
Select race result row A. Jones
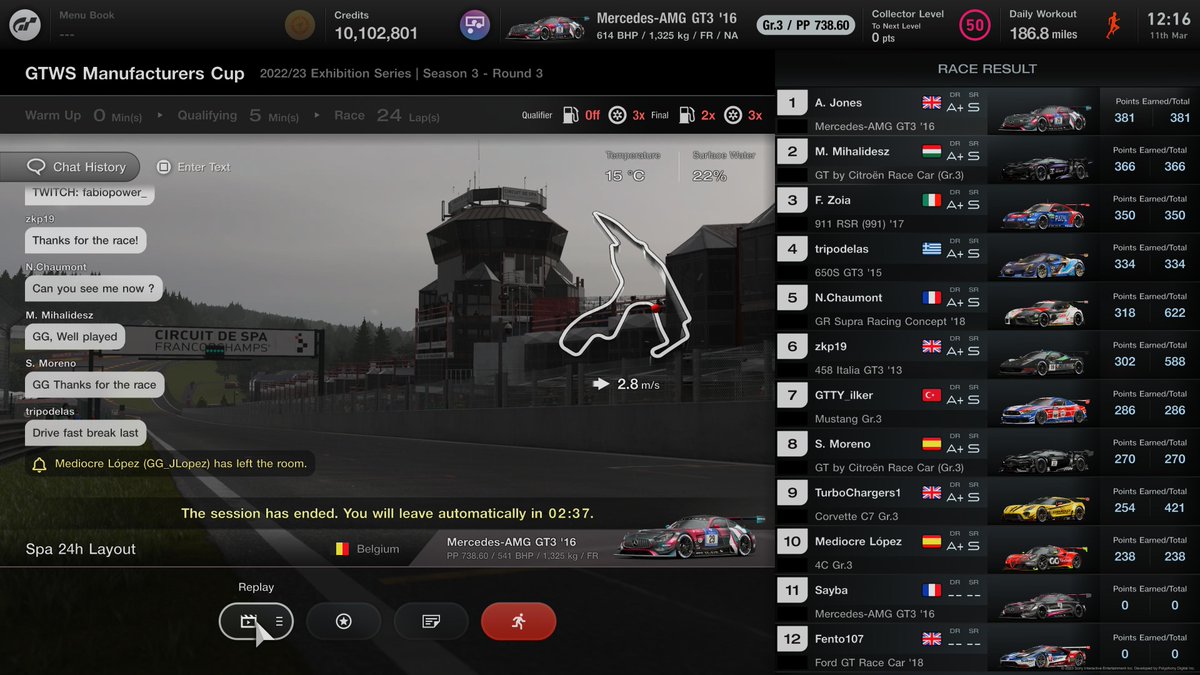click(987, 111)
